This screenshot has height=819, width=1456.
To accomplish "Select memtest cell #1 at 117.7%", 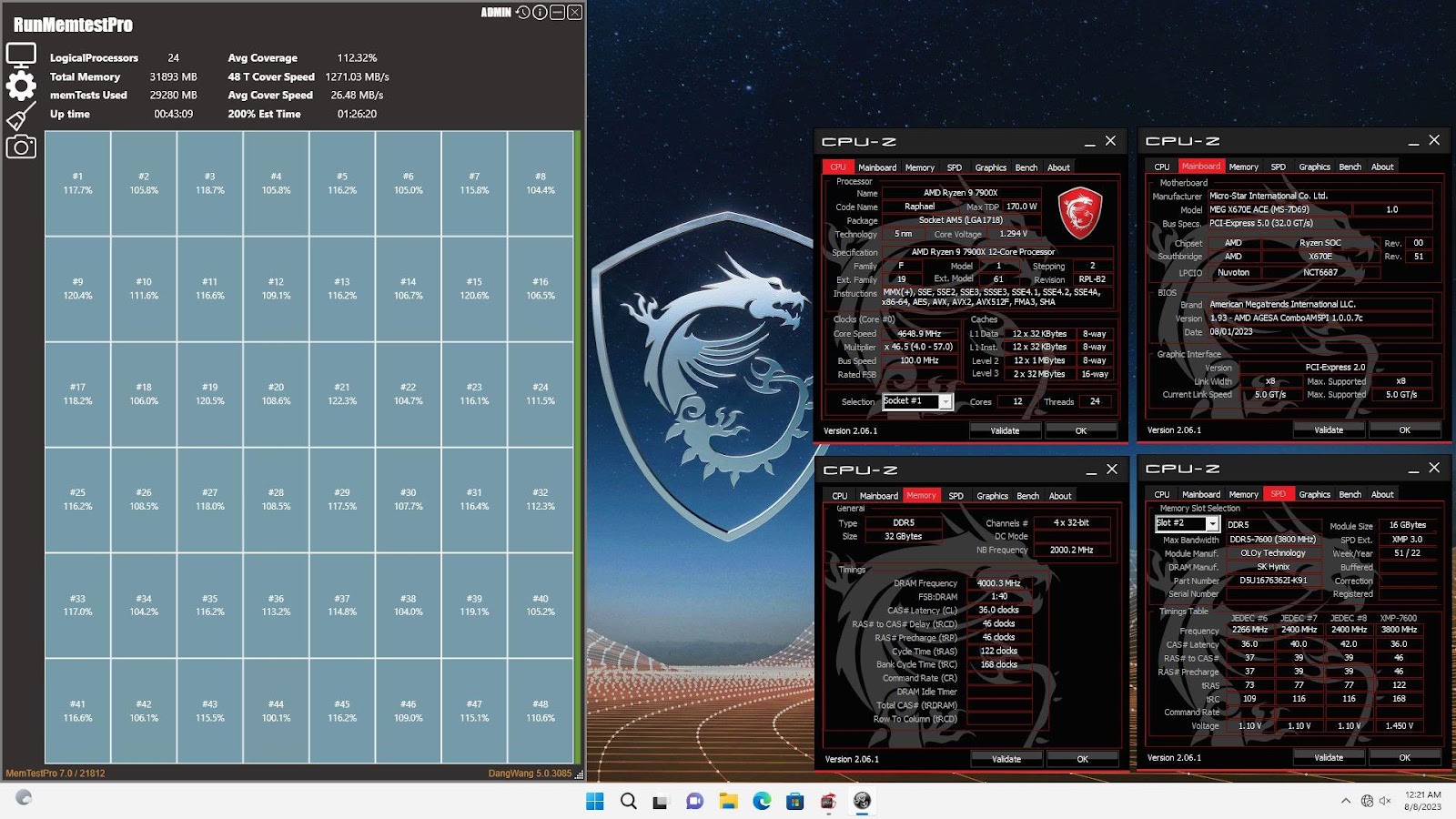I will [x=77, y=183].
